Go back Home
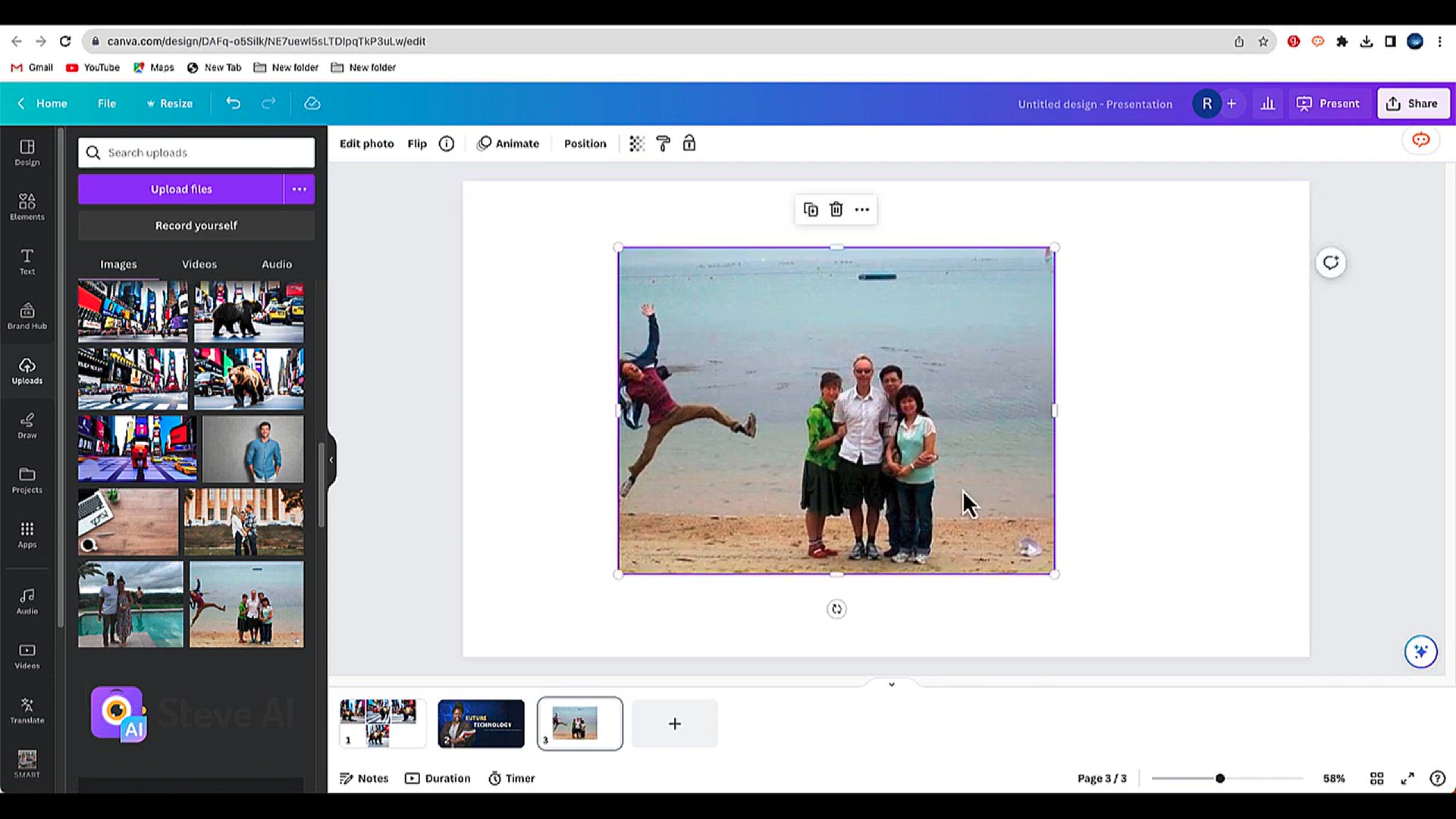This screenshot has width=1456, height=819. pyautogui.click(x=42, y=103)
